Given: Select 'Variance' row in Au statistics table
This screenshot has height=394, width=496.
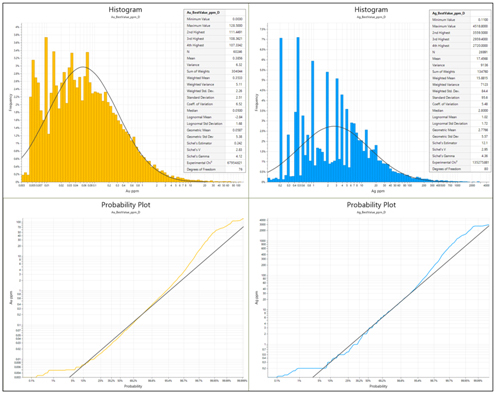Looking at the screenshot, I should tap(215, 65).
